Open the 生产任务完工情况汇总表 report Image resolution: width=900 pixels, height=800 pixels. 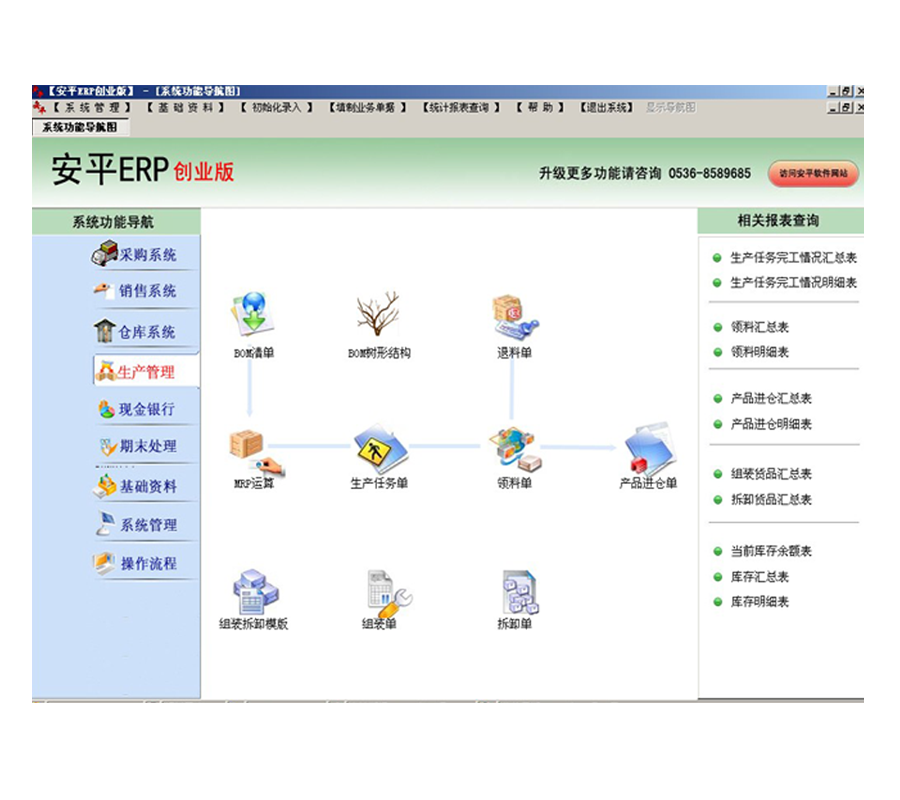793,258
